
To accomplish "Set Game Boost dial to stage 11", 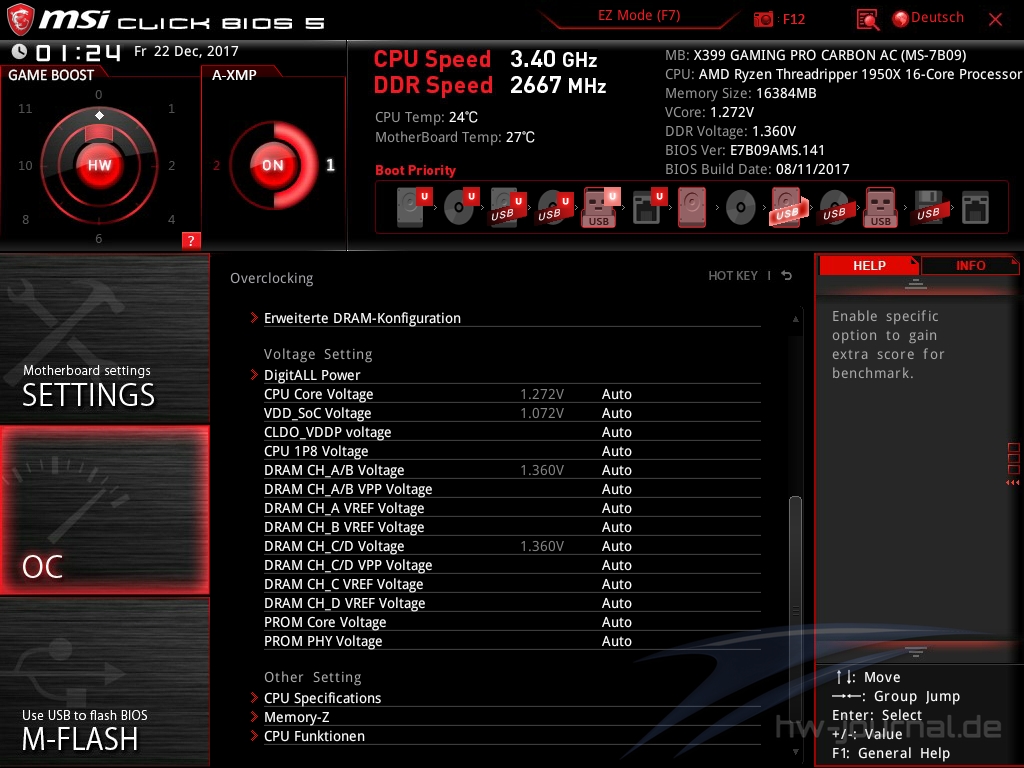I will [25, 108].
